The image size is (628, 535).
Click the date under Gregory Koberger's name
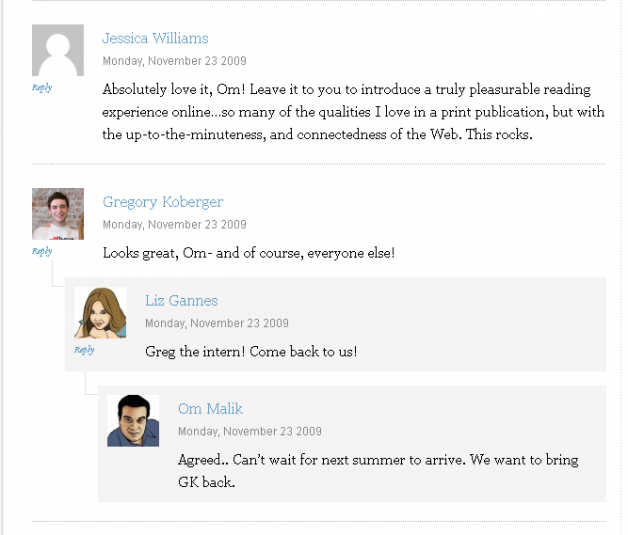click(174, 225)
